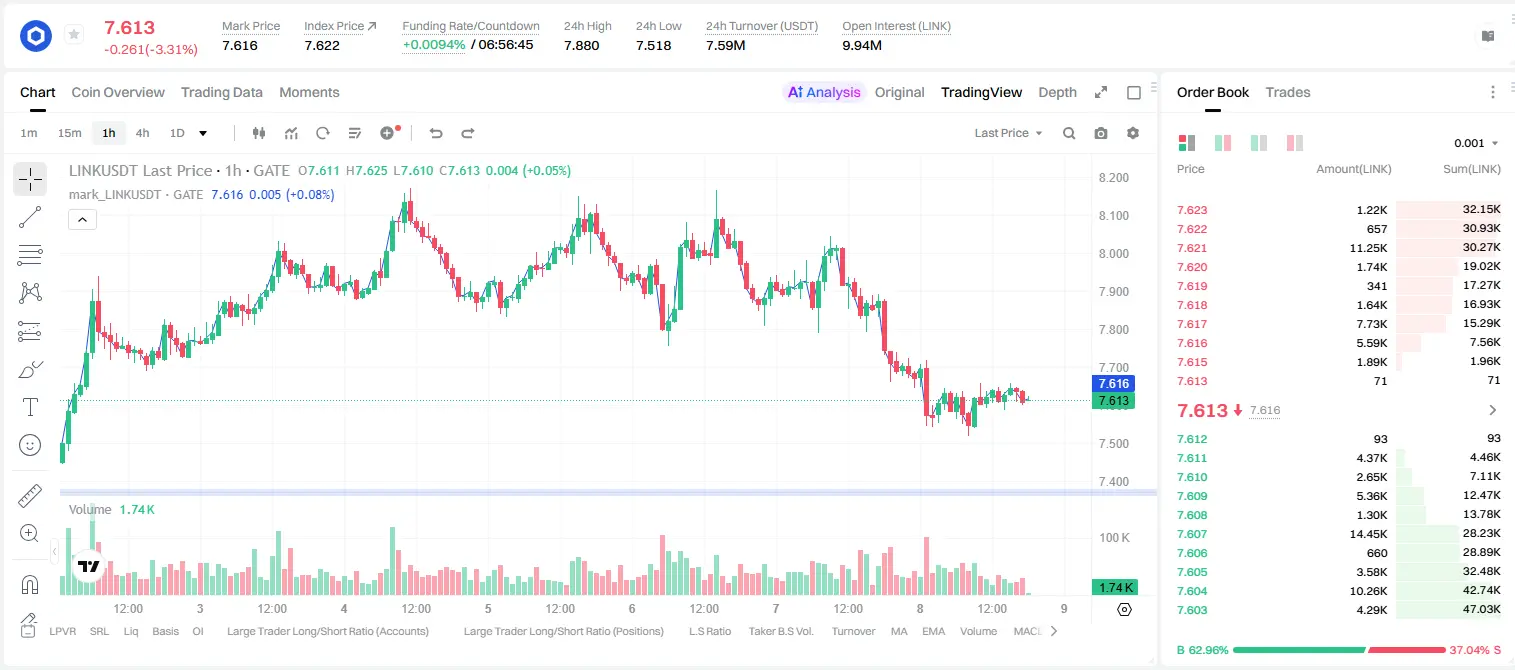
Task: Select the trend line drawing tool
Action: pos(30,217)
